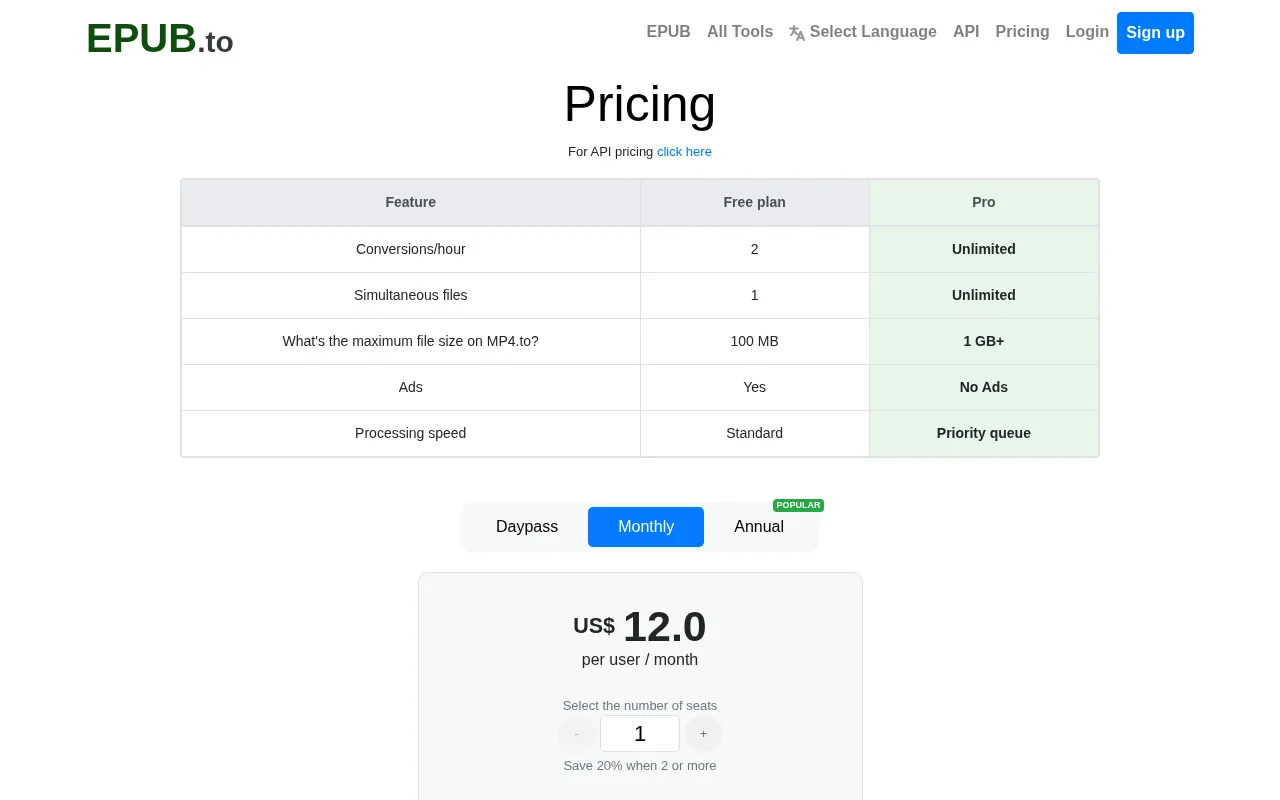Click the maximum file size question cell
1280x800 pixels.
(411, 341)
